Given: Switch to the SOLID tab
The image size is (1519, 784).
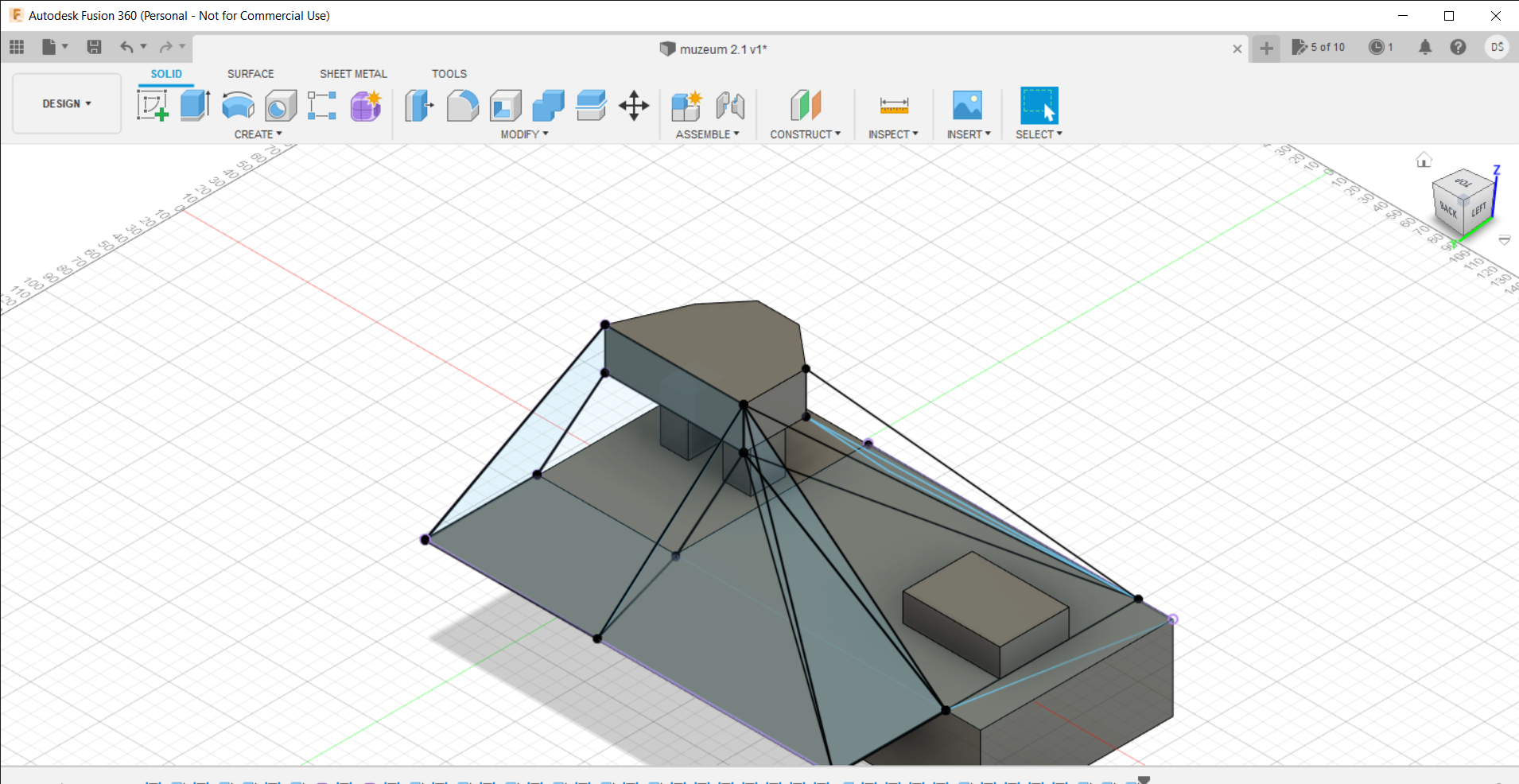Looking at the screenshot, I should coord(166,74).
